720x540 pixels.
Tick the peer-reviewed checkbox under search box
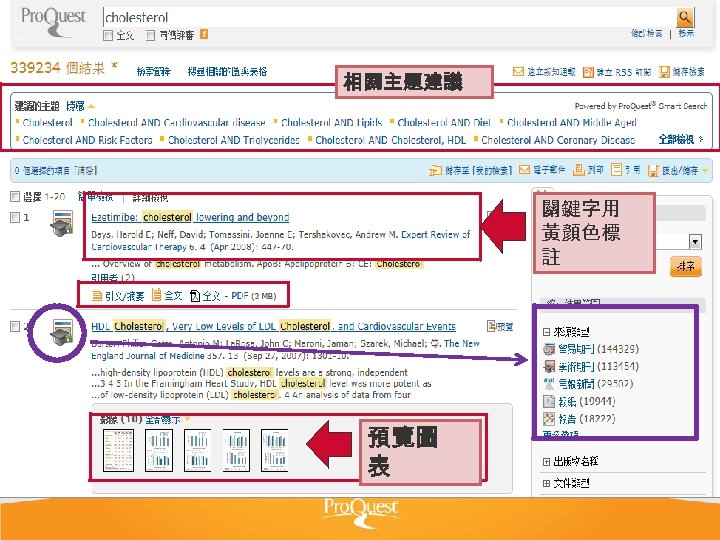coord(150,35)
